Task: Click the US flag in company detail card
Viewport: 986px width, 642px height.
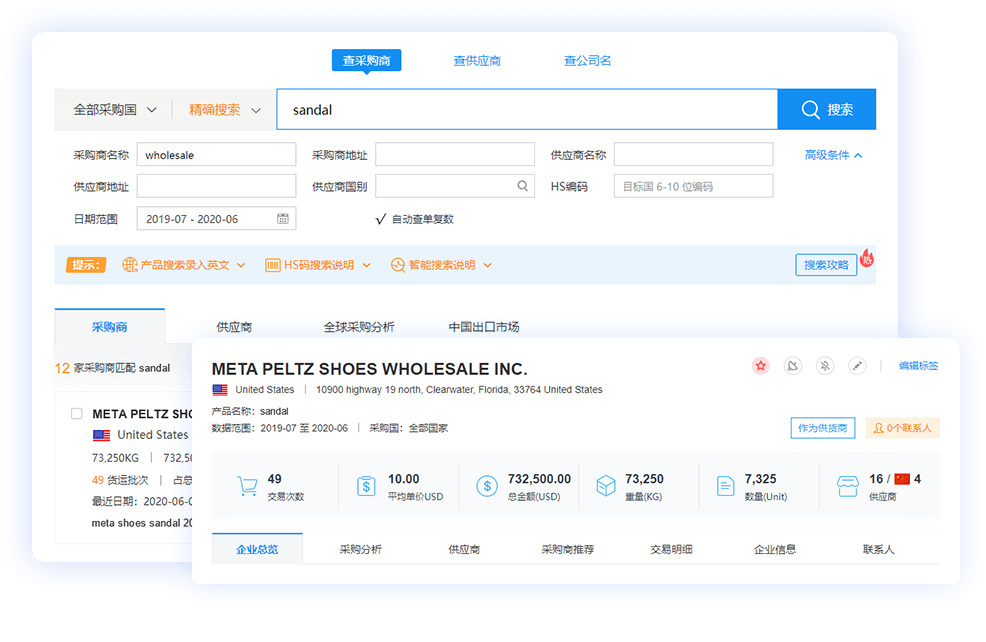Action: coord(220,390)
